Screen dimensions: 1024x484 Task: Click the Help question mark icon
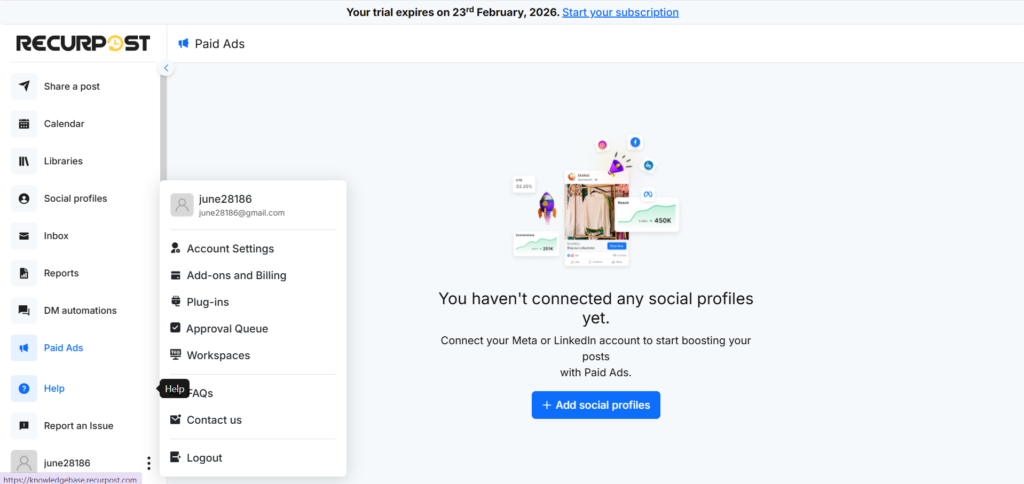click(x=24, y=388)
